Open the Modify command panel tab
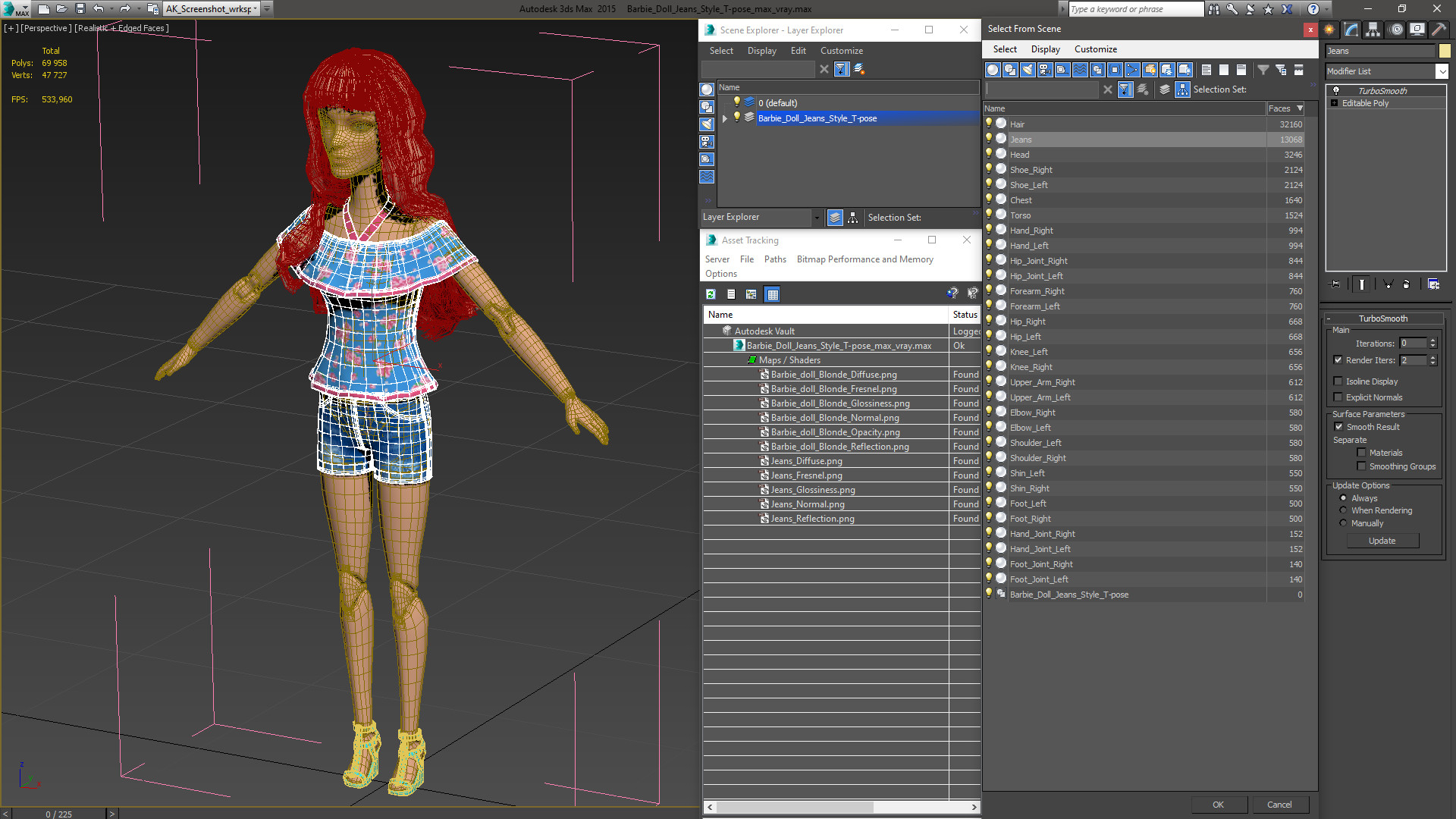This screenshot has width=1456, height=819. 1351,30
